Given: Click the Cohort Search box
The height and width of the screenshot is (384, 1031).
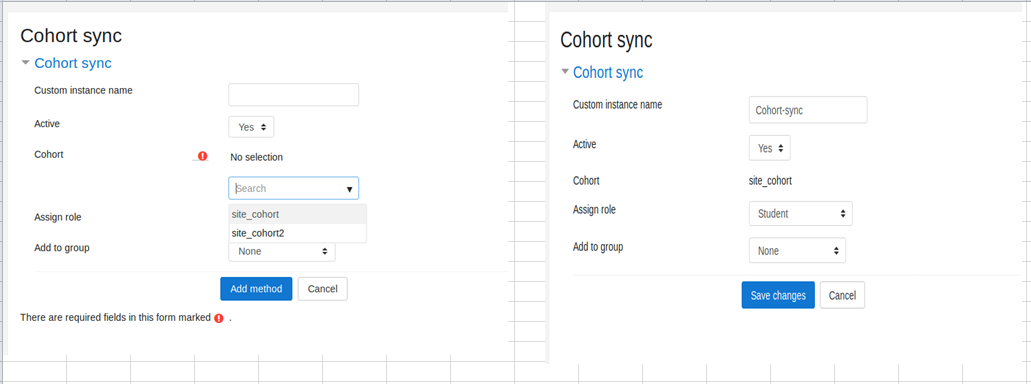Looking at the screenshot, I should click(x=293, y=188).
